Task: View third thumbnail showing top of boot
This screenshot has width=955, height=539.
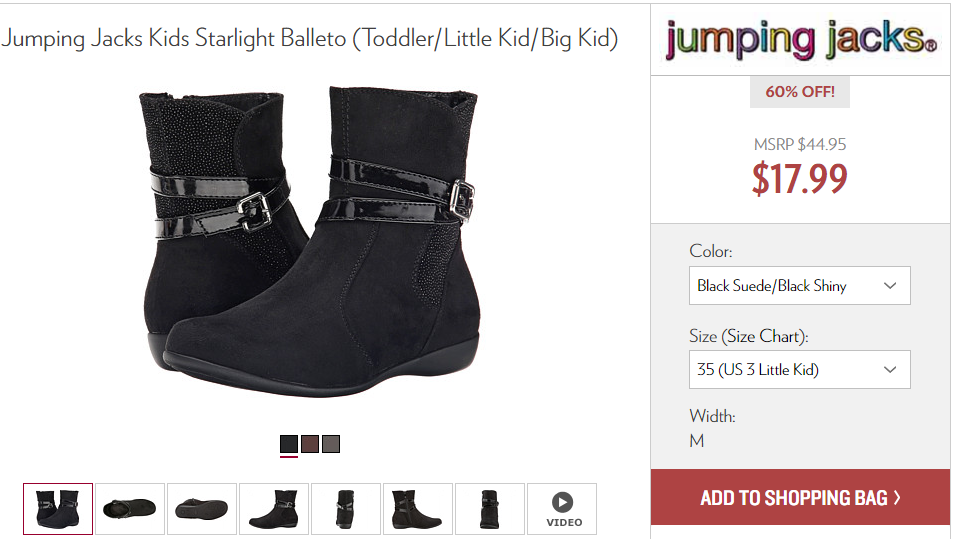Action: (202, 509)
